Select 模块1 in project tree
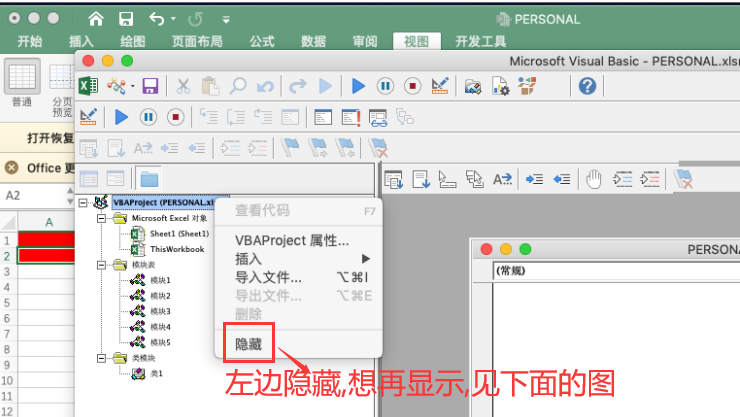740x417 pixels. [160, 280]
